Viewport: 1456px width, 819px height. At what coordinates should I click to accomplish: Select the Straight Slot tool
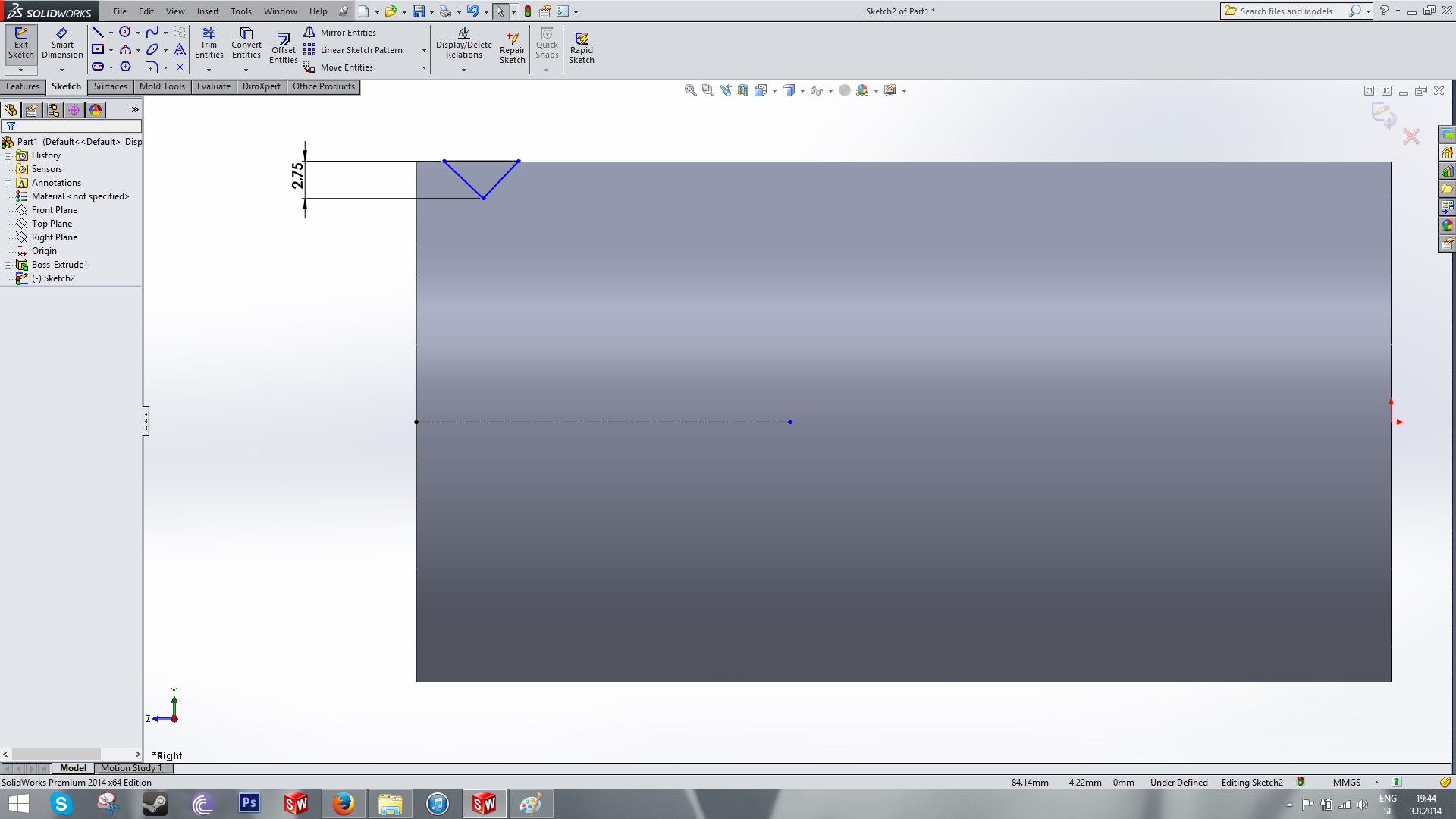[x=98, y=67]
